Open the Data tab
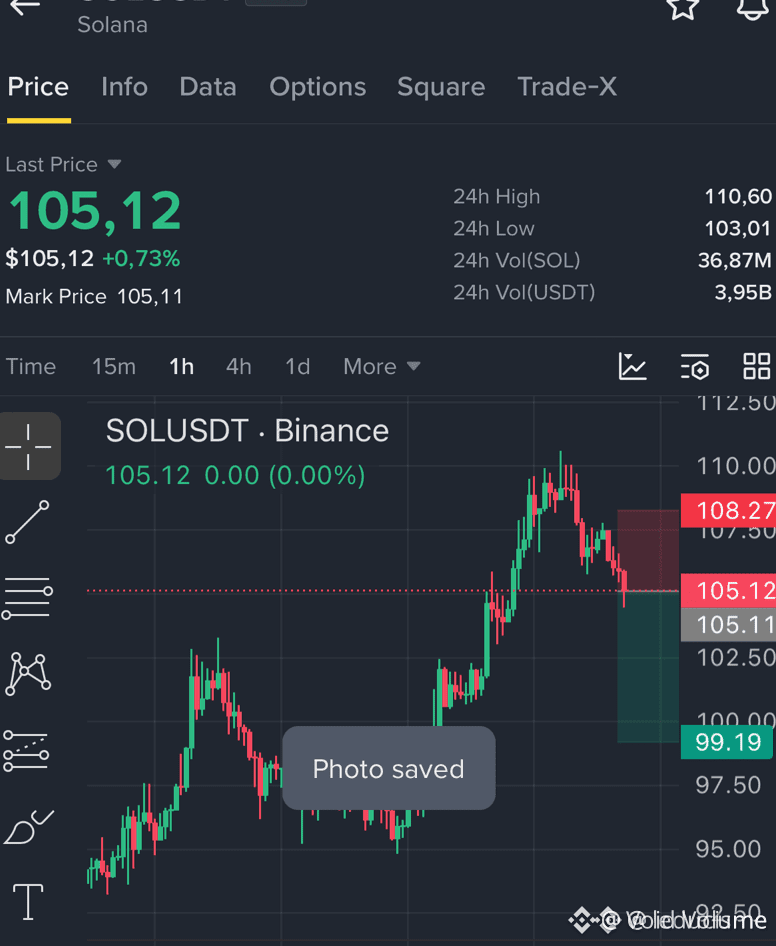Screen dimensions: 776x946 [x=208, y=87]
